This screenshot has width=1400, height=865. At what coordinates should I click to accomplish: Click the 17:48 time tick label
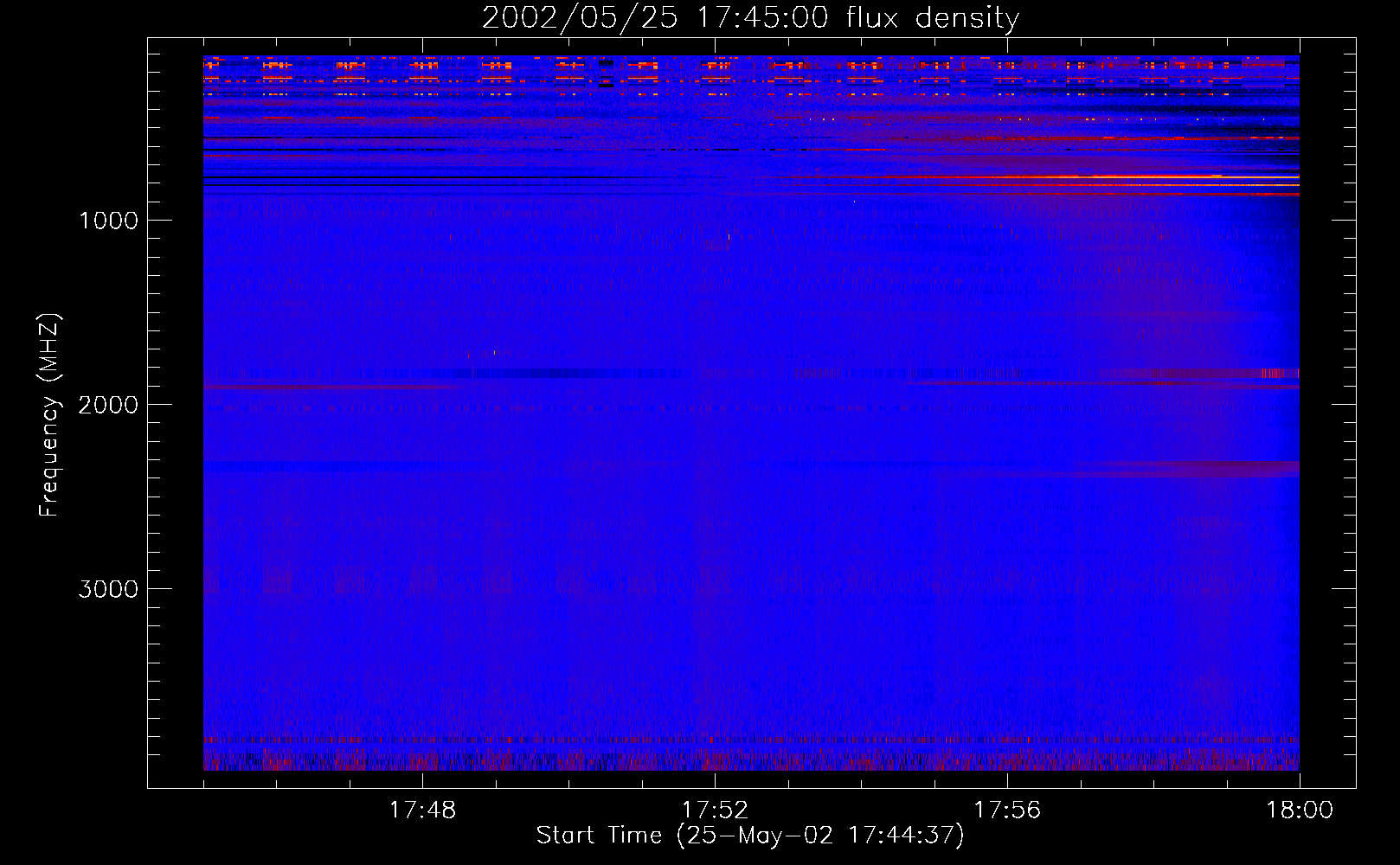tap(422, 811)
